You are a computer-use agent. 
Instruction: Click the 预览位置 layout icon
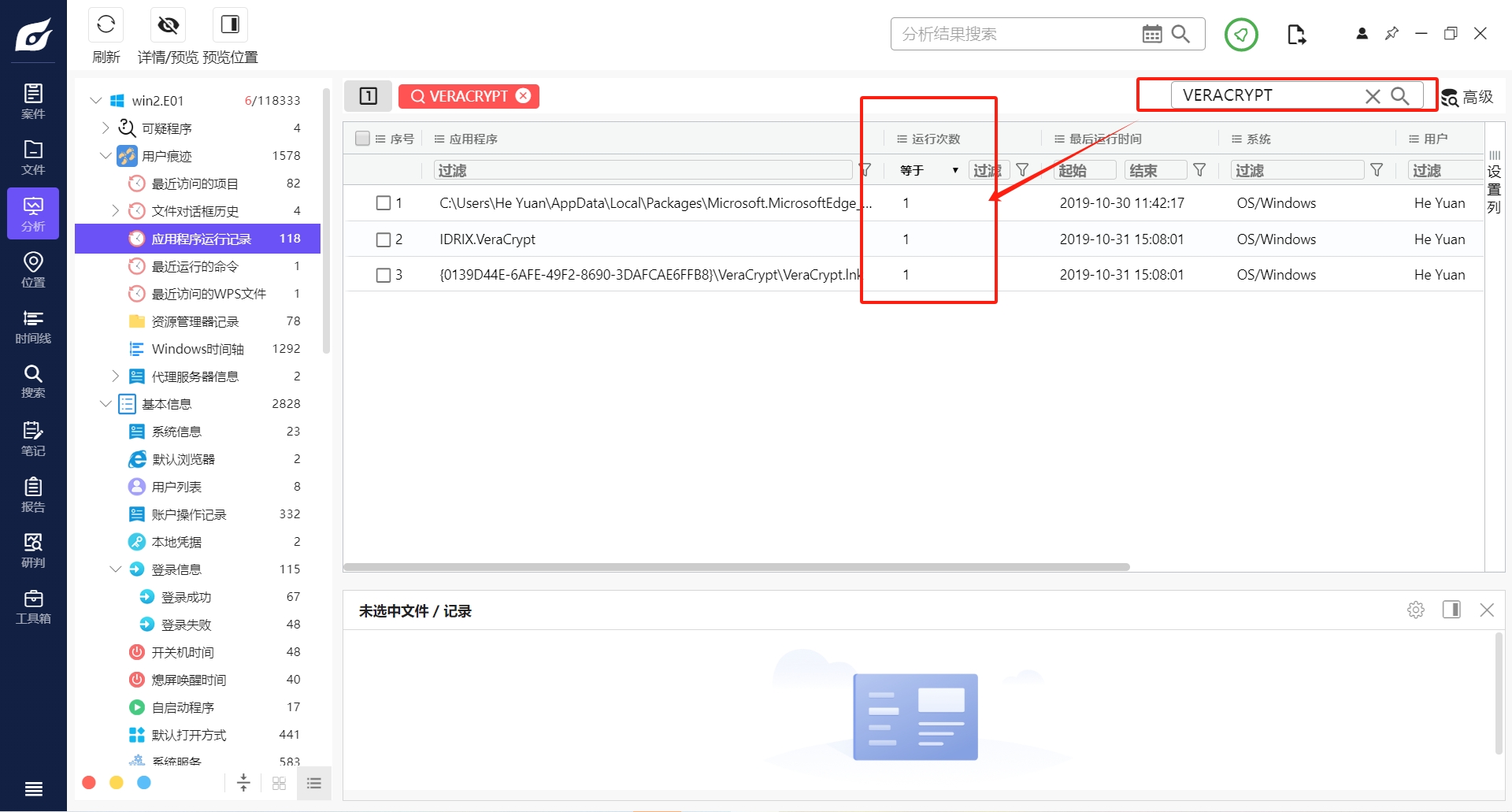point(230,25)
